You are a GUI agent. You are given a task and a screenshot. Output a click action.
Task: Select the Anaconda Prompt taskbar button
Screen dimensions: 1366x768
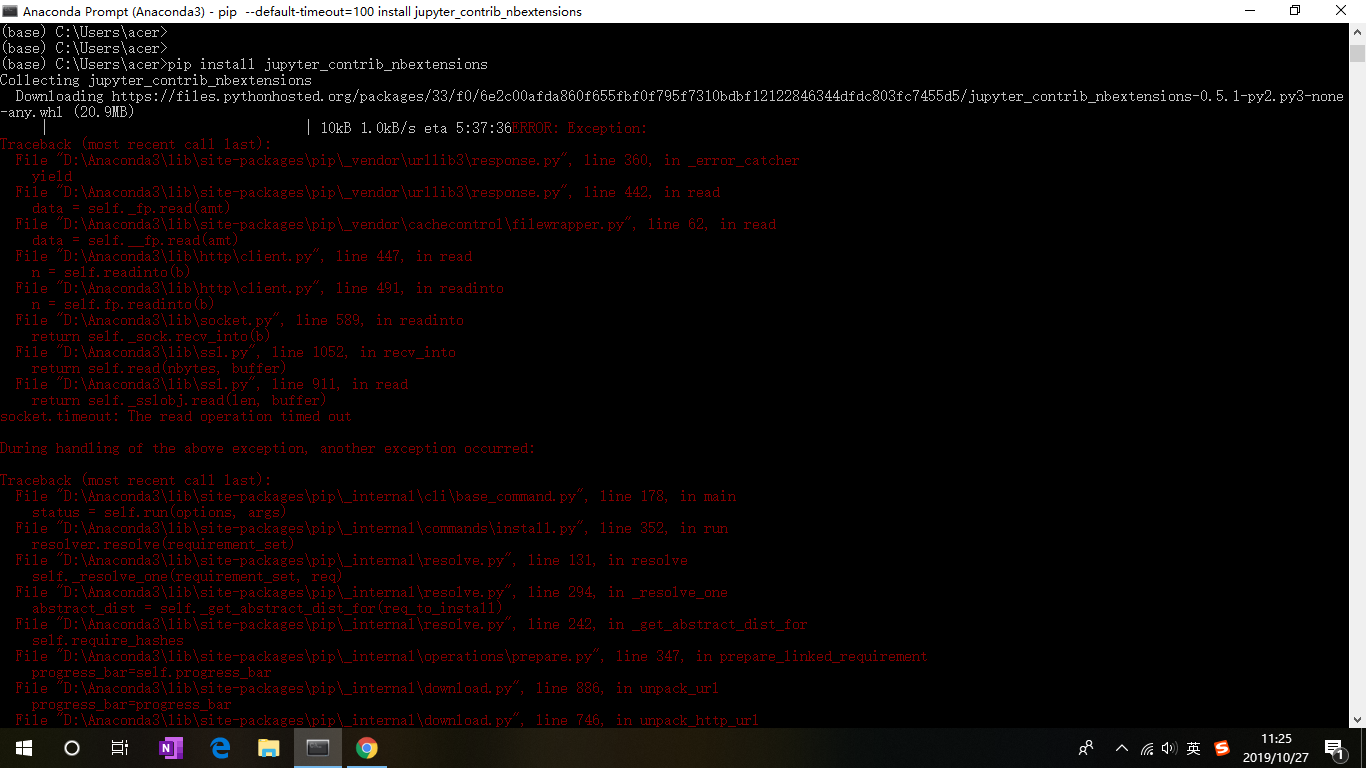pos(318,748)
